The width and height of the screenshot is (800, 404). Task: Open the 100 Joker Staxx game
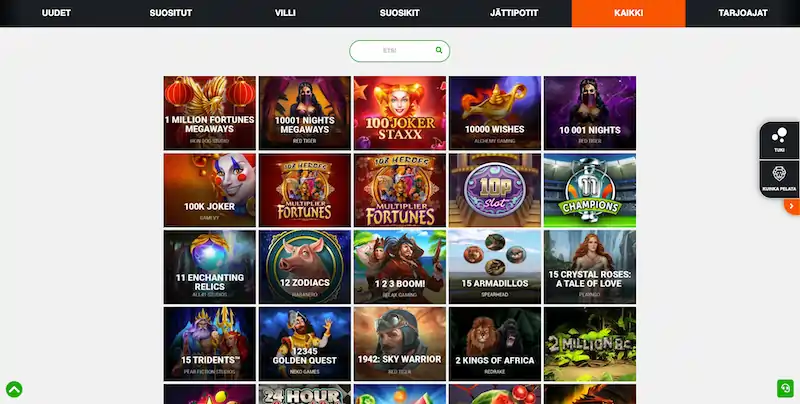pyautogui.click(x=399, y=113)
